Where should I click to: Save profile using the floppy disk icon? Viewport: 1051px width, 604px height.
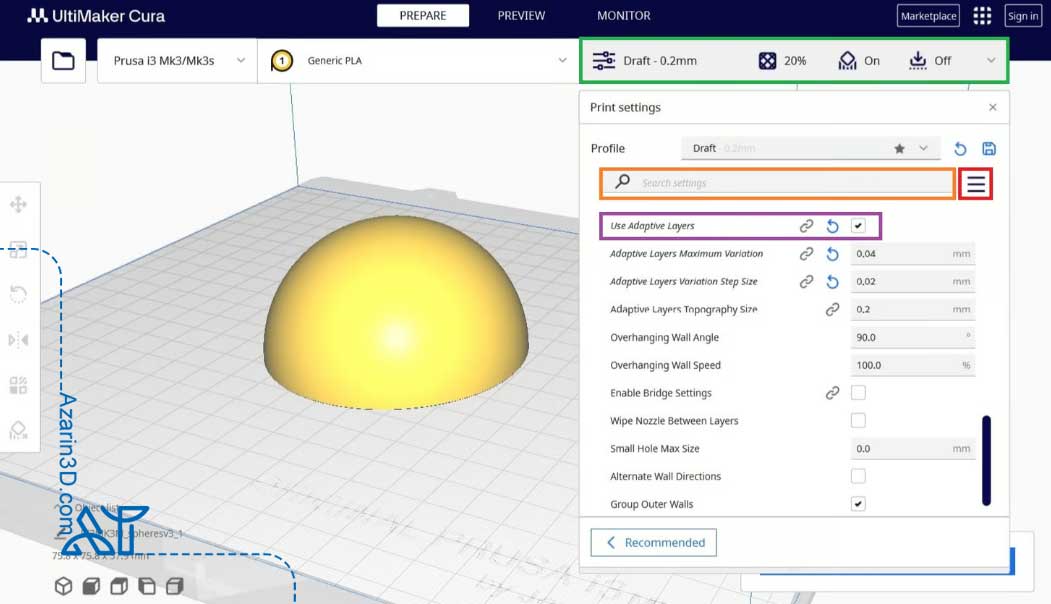pyautogui.click(x=989, y=149)
